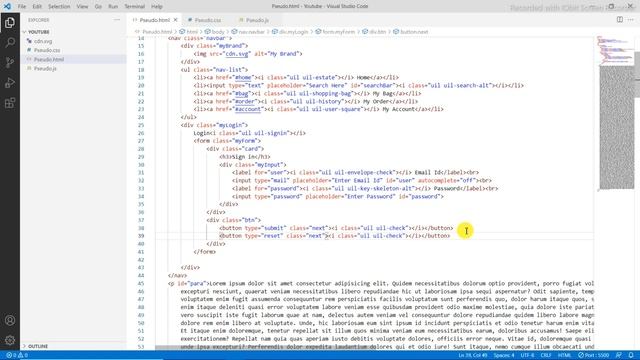Click the notifications bell in status bar

(x=631, y=355)
